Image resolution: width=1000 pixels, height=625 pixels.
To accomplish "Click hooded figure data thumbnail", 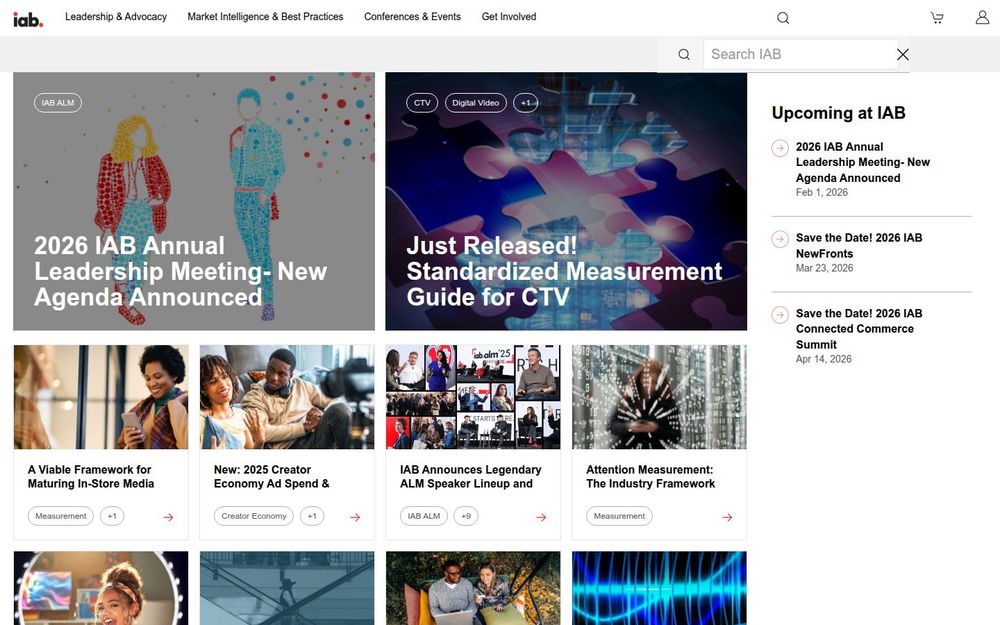I will tap(659, 397).
